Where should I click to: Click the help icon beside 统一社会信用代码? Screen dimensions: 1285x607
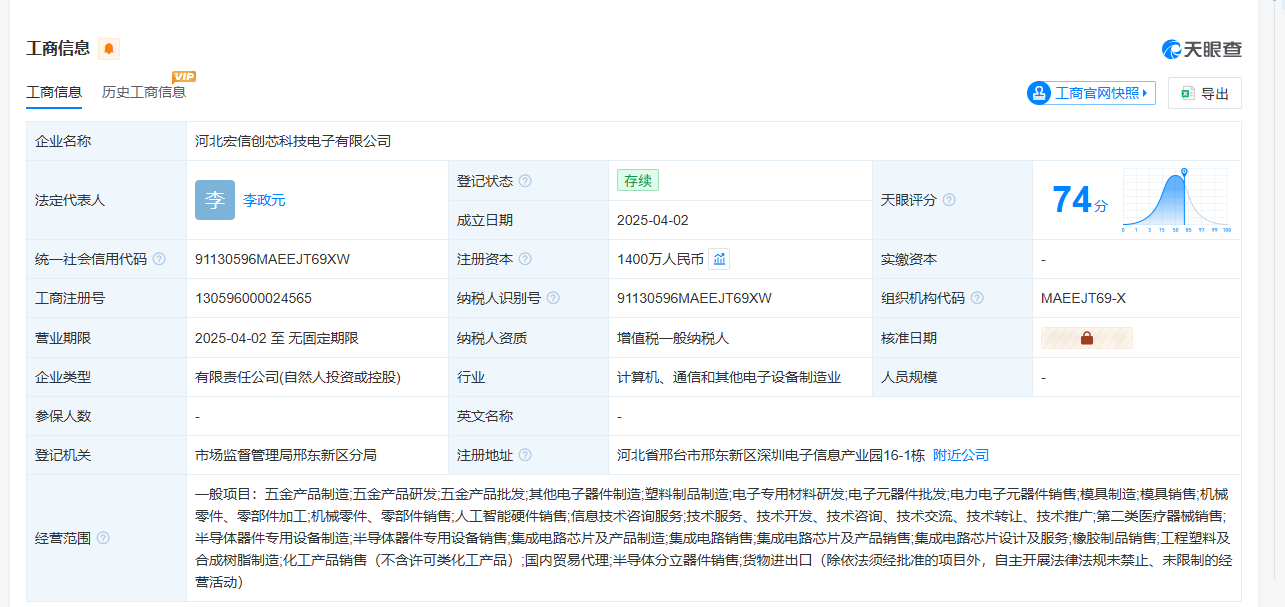[x=159, y=259]
